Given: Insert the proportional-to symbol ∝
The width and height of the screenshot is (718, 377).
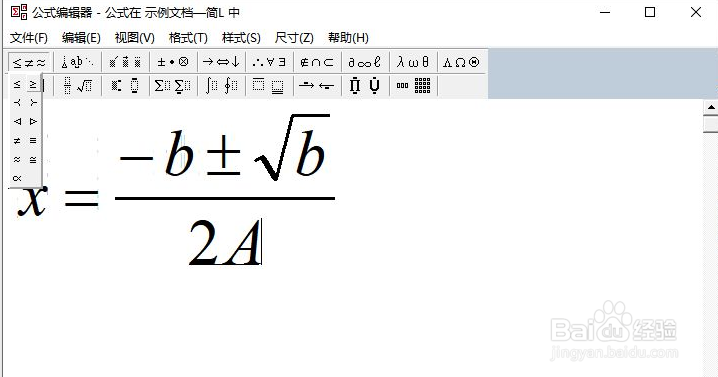Looking at the screenshot, I should (17, 178).
